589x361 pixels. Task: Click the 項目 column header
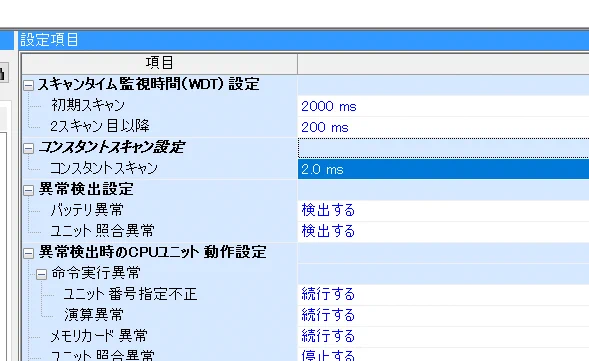click(160, 63)
